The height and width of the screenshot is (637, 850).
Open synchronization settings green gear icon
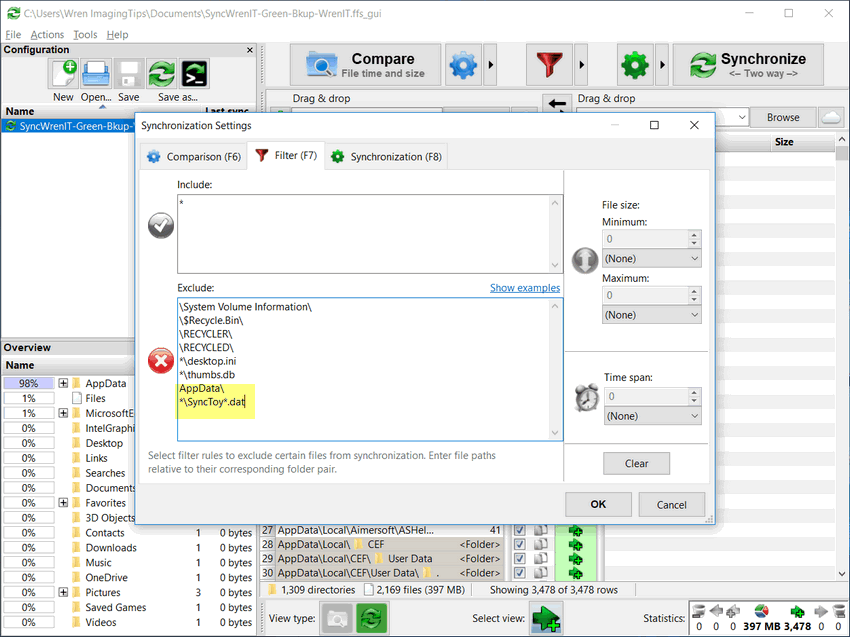coord(634,66)
